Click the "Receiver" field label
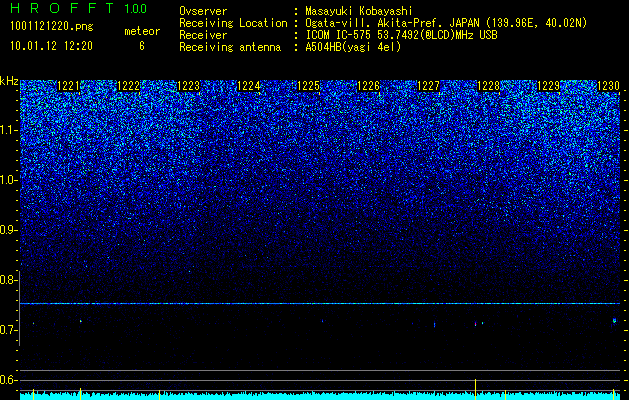 click(203, 35)
